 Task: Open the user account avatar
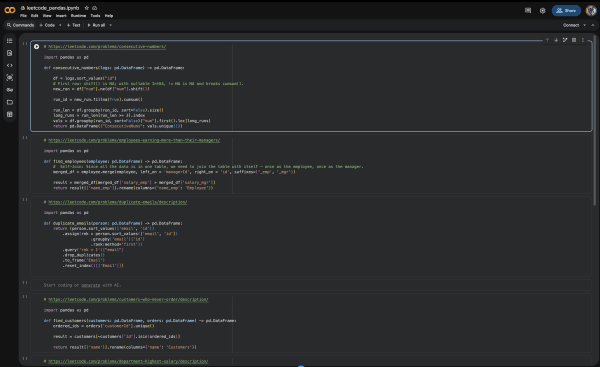[x=591, y=11]
